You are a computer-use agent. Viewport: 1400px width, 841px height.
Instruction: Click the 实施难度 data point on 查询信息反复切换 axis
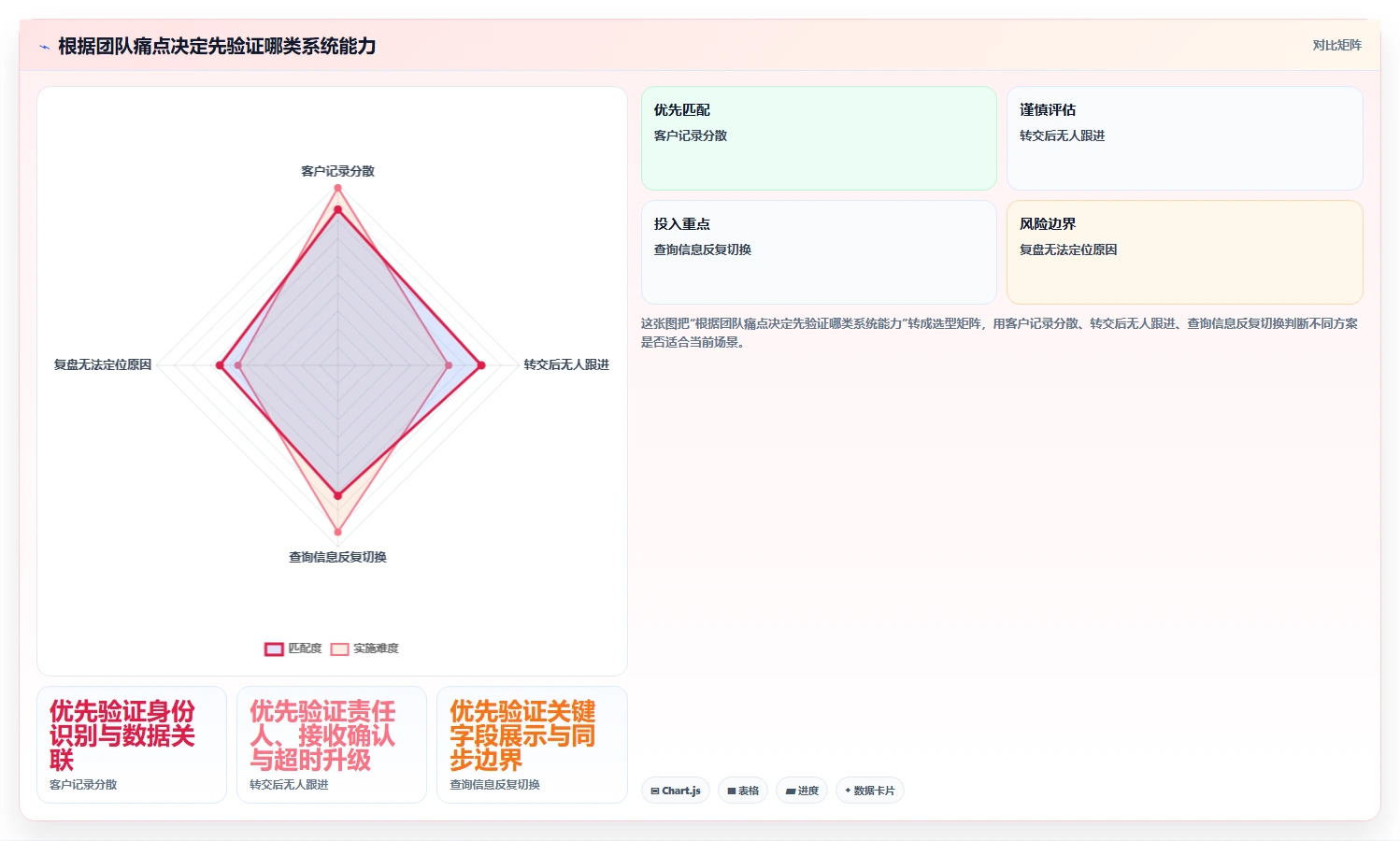(x=338, y=532)
